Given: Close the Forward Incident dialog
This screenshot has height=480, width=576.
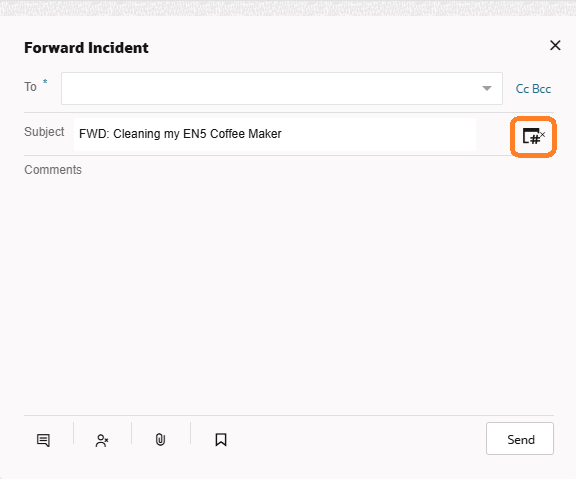Looking at the screenshot, I should pos(555,46).
